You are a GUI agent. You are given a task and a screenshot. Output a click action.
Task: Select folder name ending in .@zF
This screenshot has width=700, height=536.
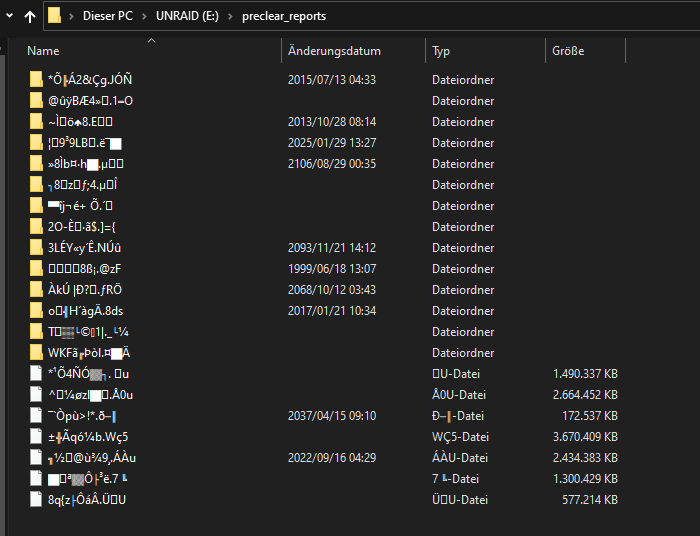pyautogui.click(x=84, y=269)
